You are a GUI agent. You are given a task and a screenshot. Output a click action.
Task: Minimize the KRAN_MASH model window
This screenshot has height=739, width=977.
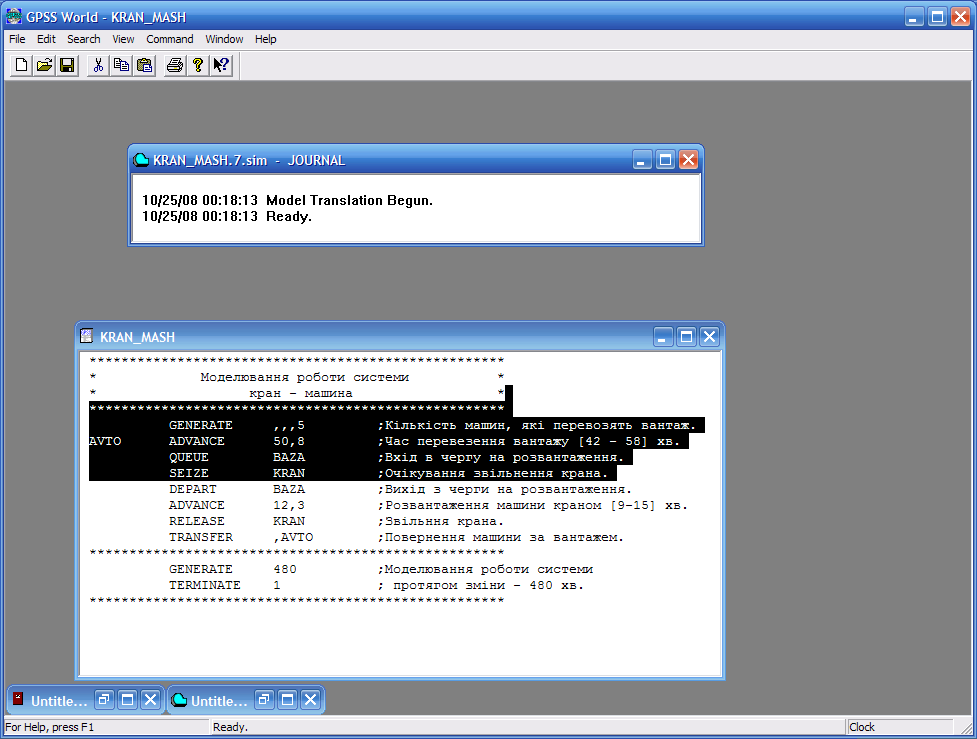click(663, 337)
